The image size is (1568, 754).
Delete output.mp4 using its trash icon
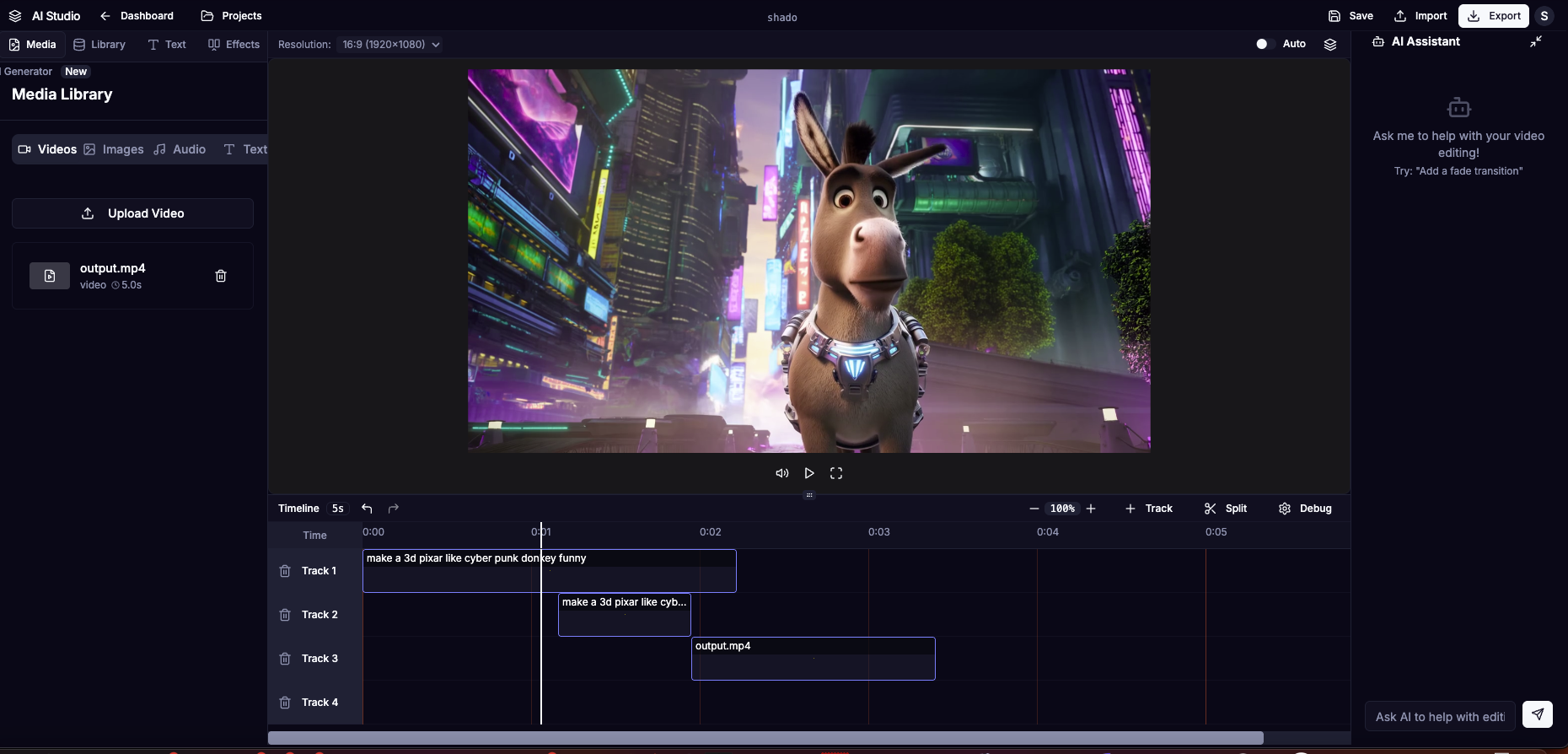221,276
